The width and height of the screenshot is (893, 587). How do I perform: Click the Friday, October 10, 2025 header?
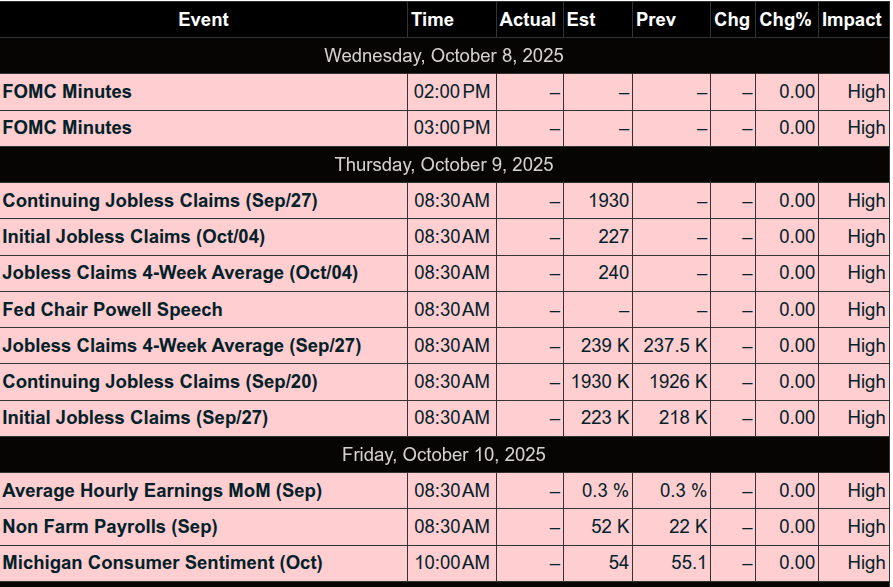click(444, 455)
